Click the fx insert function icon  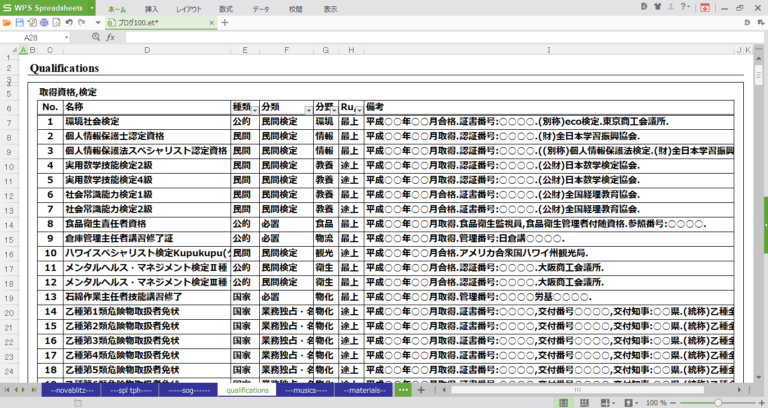click(x=110, y=37)
